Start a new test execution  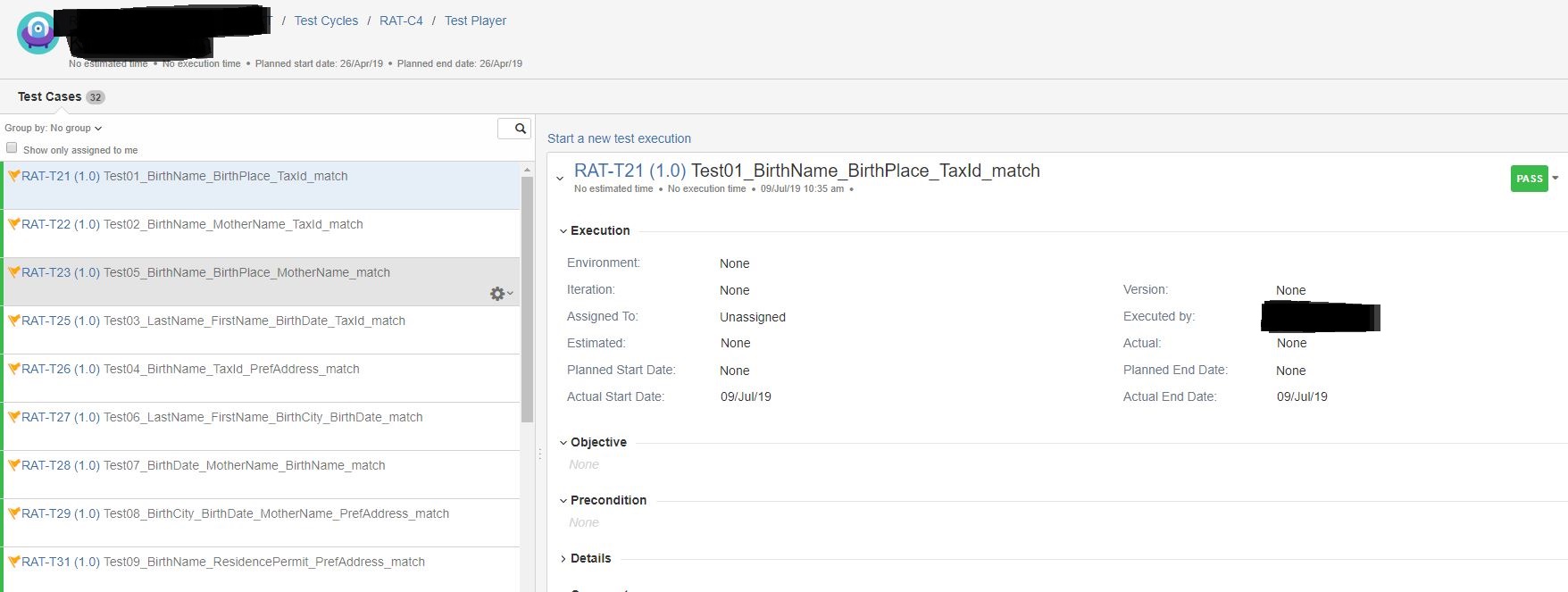[619, 138]
